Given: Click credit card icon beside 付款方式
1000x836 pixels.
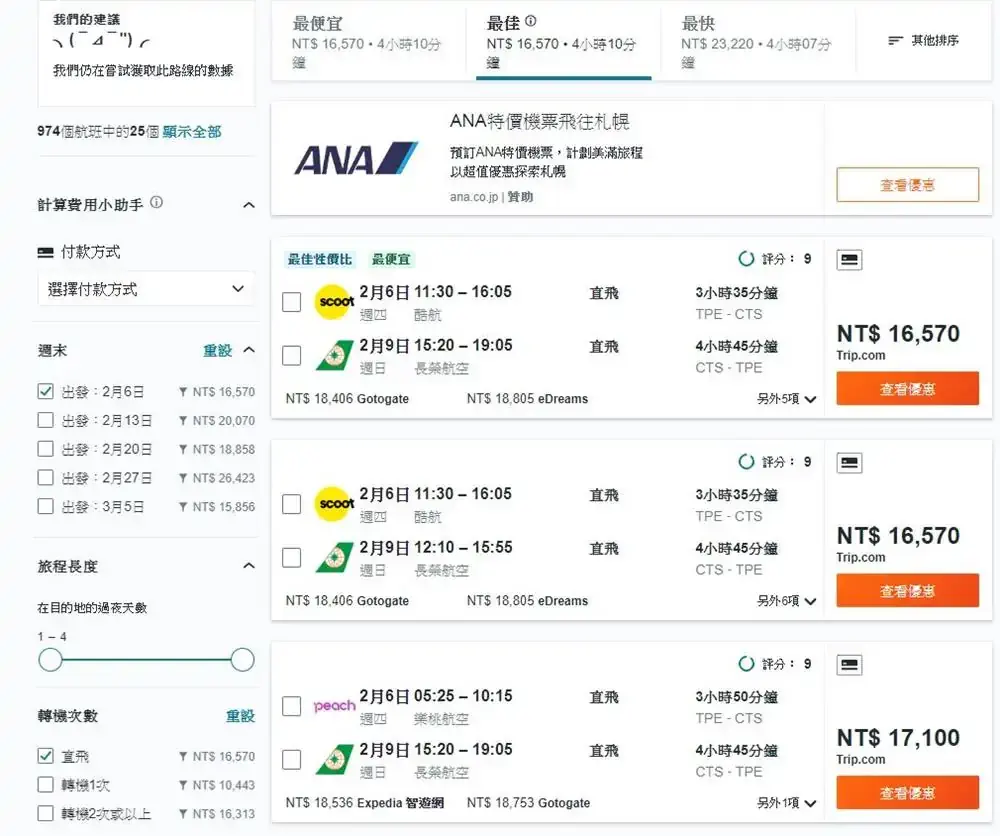Looking at the screenshot, I should pyautogui.click(x=45, y=253).
